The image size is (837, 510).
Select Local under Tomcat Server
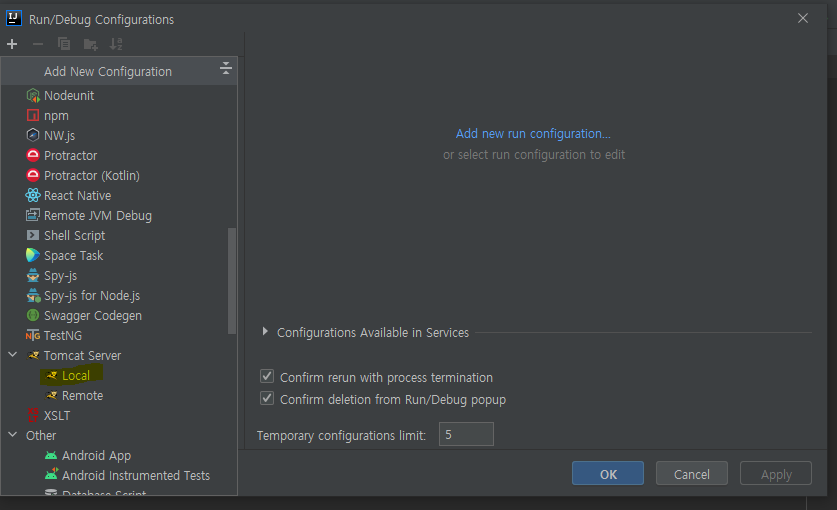(75, 375)
